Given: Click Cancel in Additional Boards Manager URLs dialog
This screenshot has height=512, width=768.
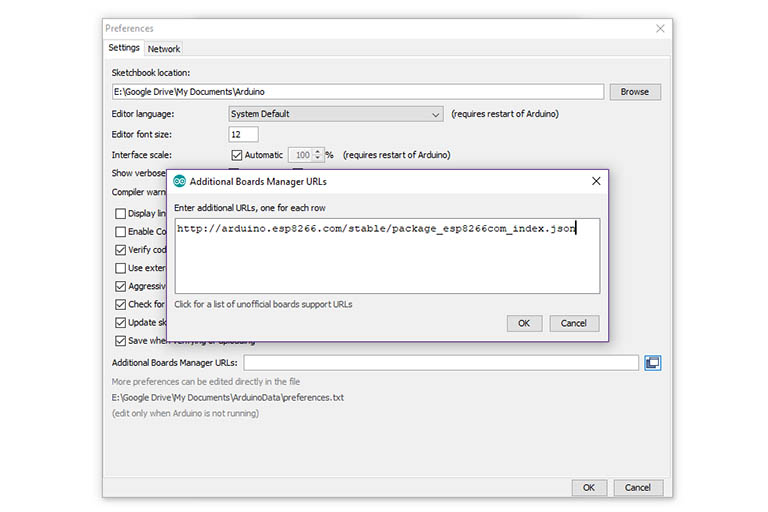Looking at the screenshot, I should coord(574,323).
